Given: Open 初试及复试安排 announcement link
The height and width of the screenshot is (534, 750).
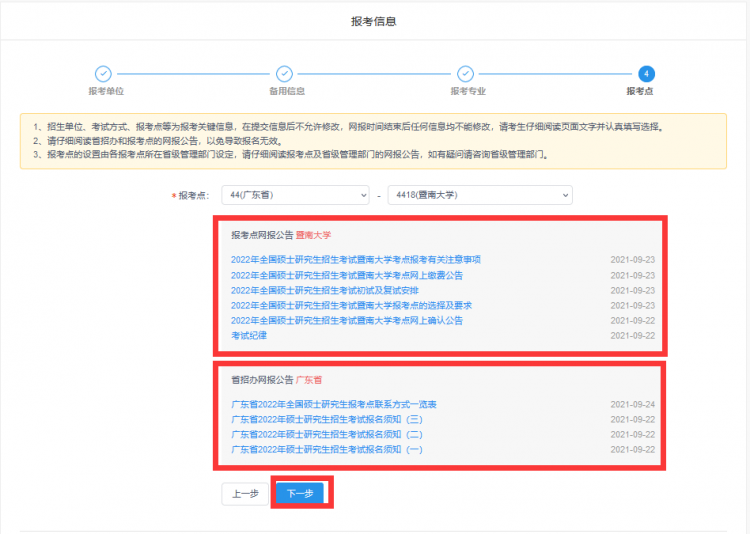Looking at the screenshot, I should [x=325, y=290].
